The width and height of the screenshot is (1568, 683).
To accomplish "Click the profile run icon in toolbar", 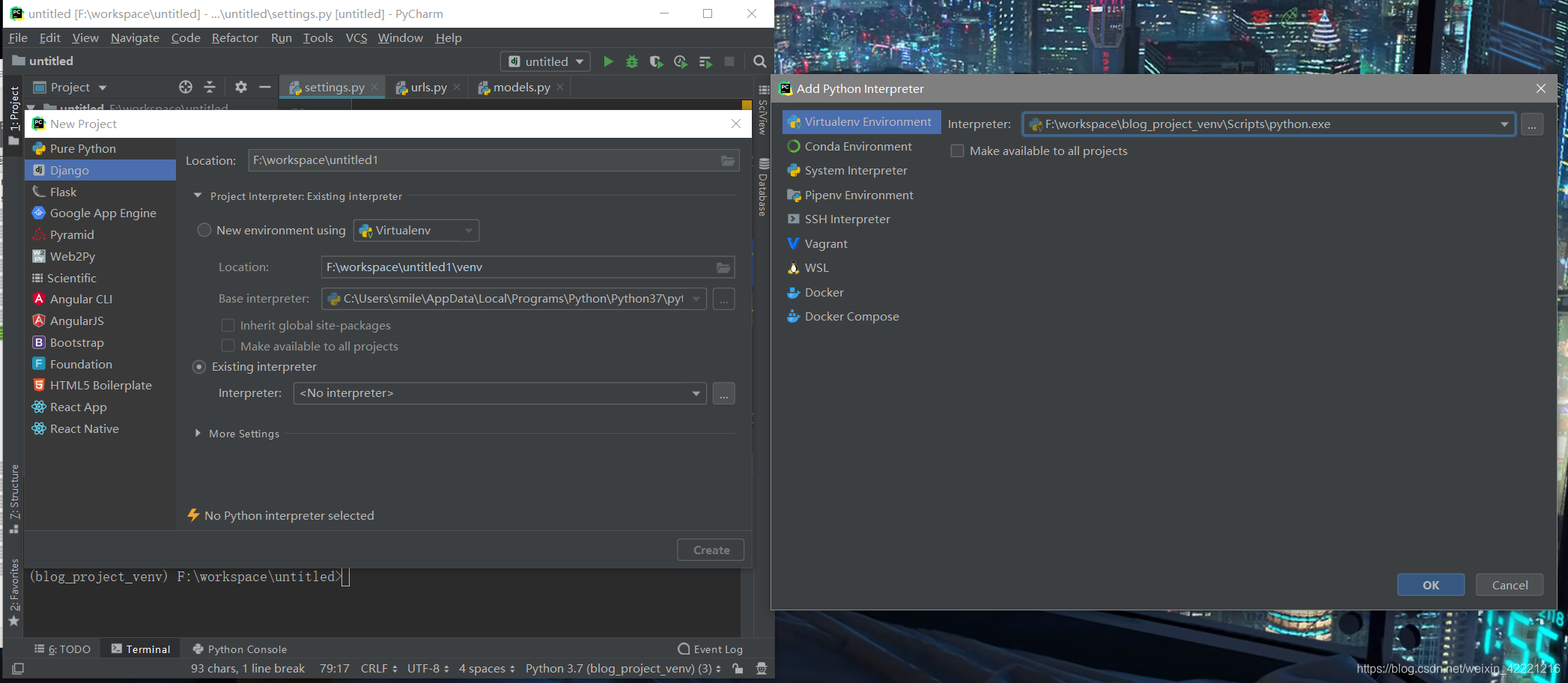I will (680, 61).
